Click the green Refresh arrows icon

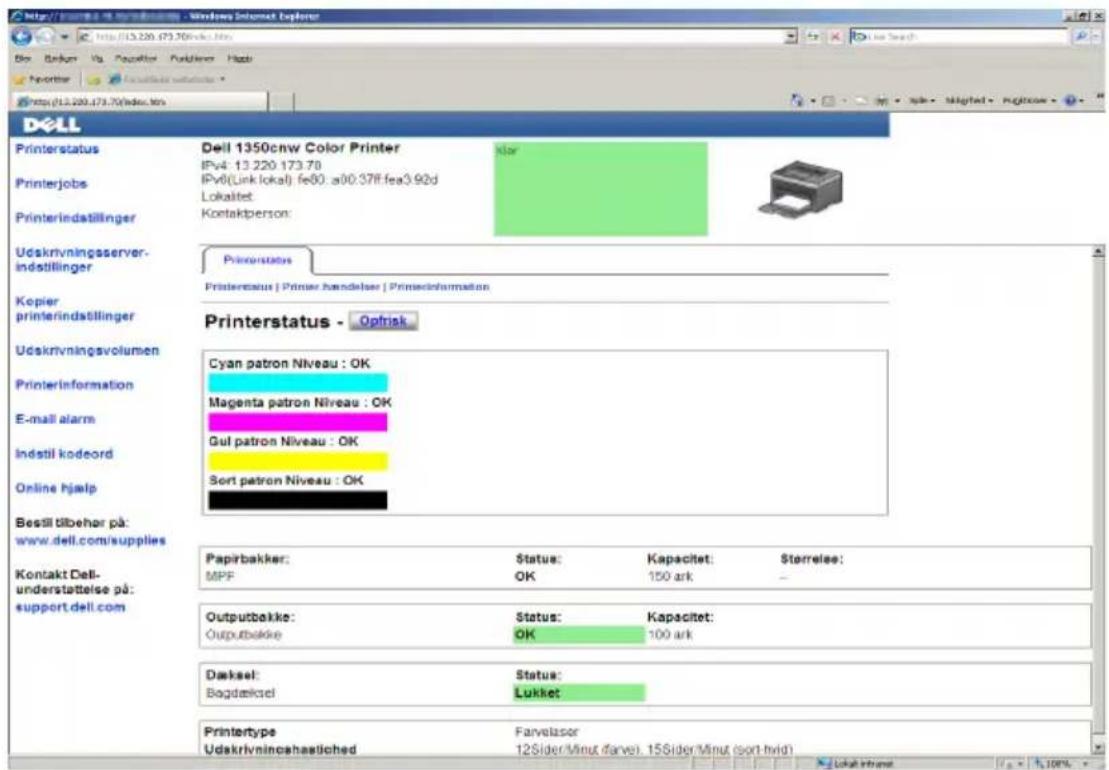813,36
